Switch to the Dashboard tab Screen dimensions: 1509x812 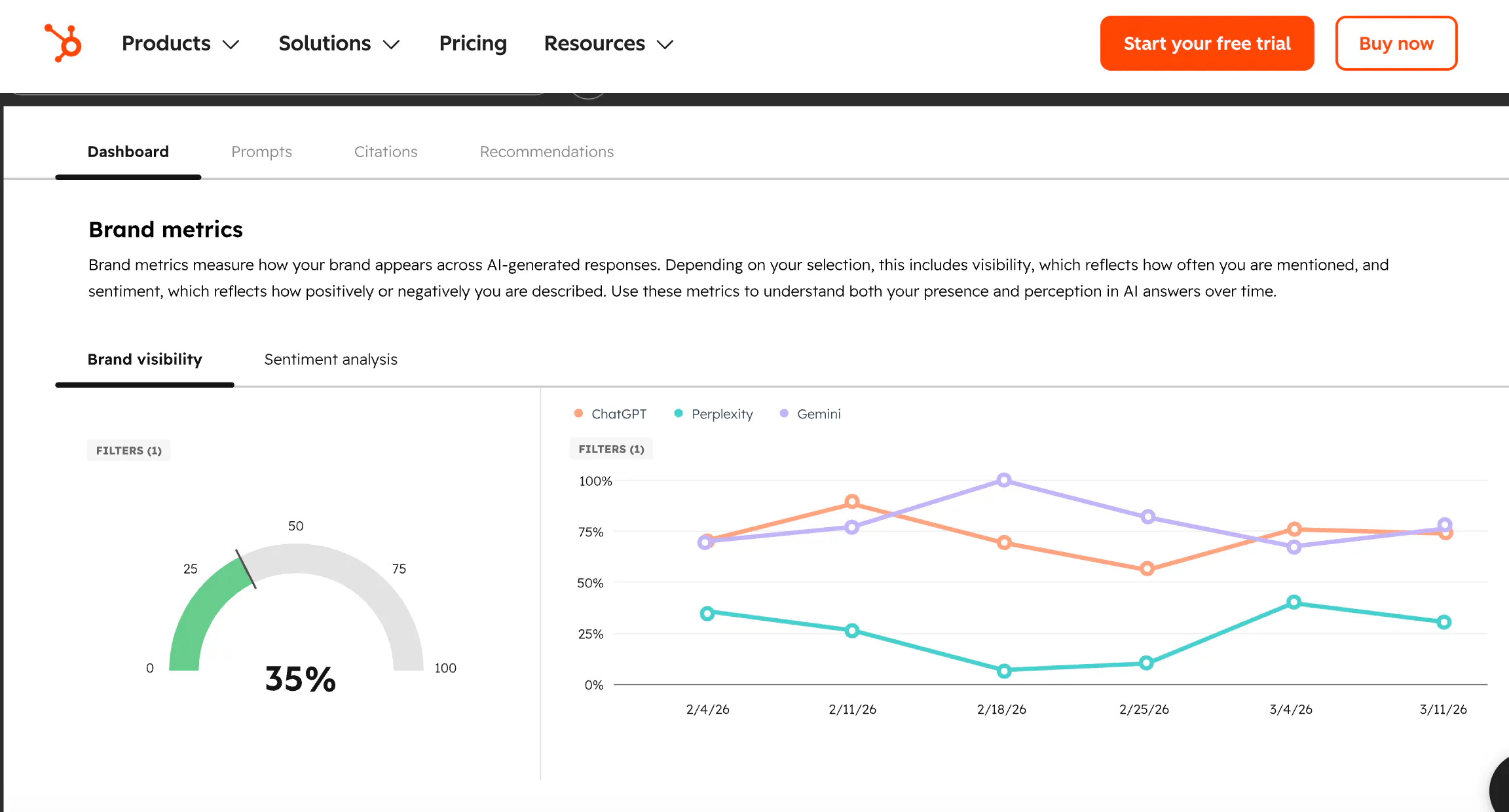(x=128, y=152)
